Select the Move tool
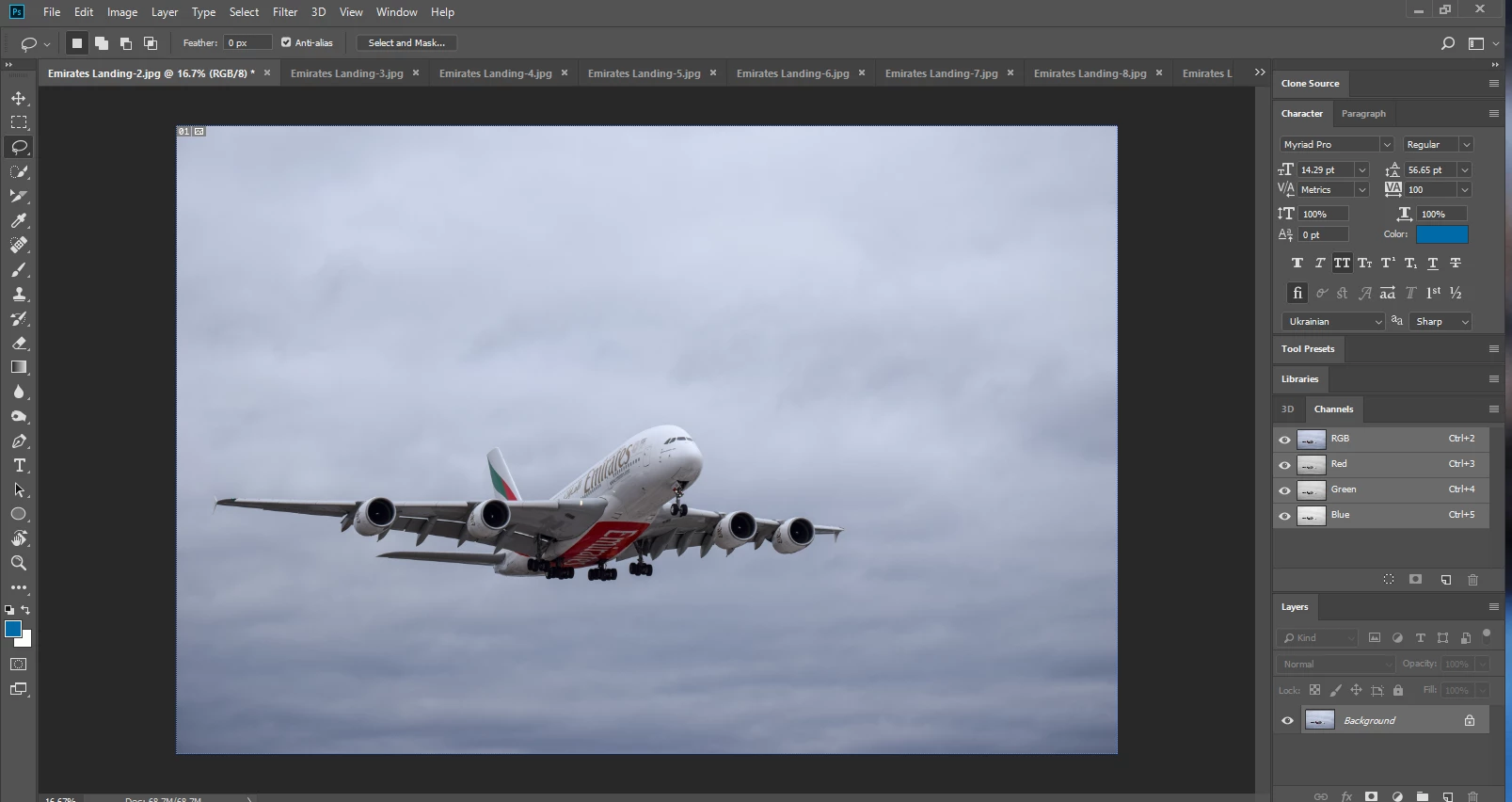 coord(19,98)
